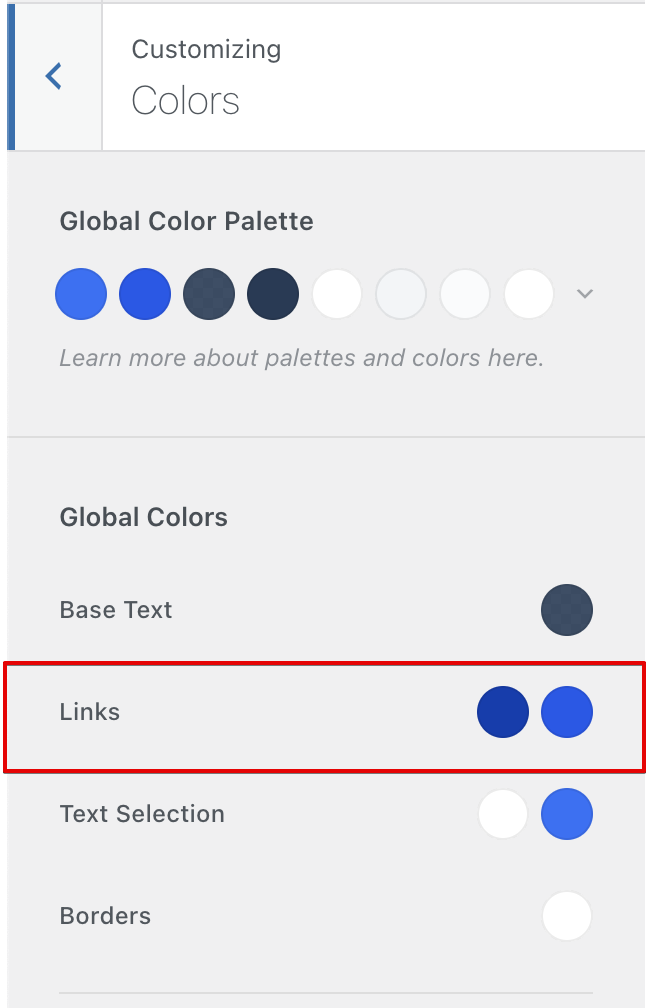Click the Colors heading in the panel

click(185, 100)
